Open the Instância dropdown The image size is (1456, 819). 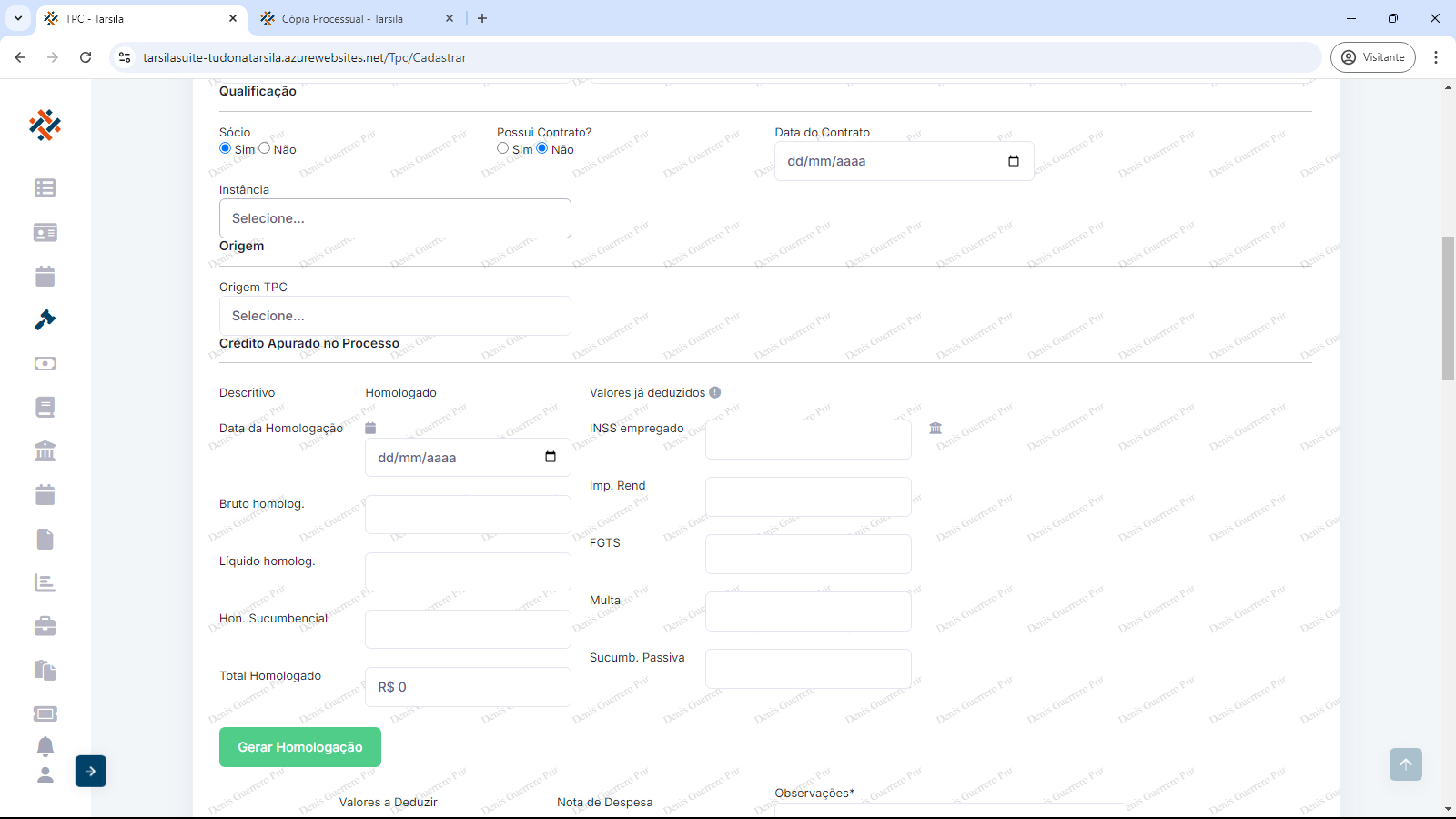coord(395,218)
